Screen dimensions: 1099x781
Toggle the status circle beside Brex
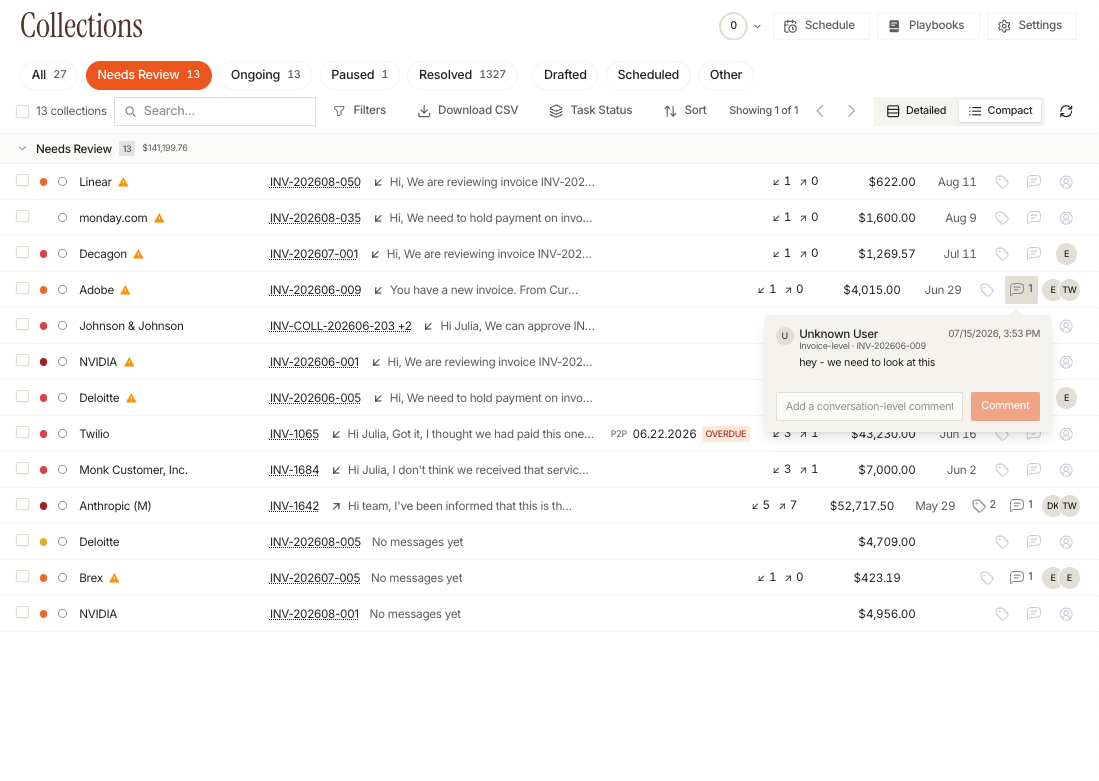(x=62, y=578)
